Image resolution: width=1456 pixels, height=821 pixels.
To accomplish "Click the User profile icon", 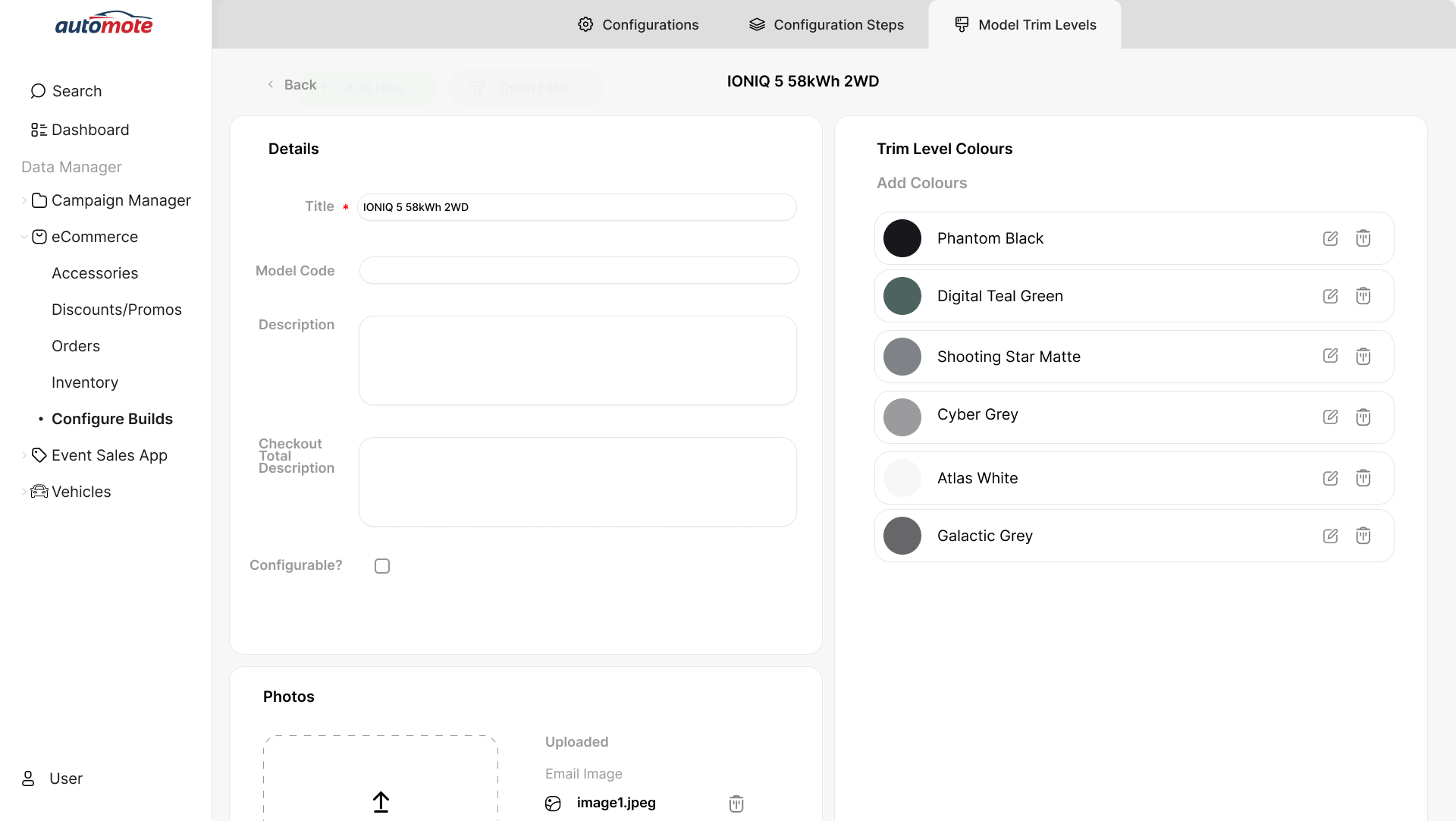I will tap(28, 779).
